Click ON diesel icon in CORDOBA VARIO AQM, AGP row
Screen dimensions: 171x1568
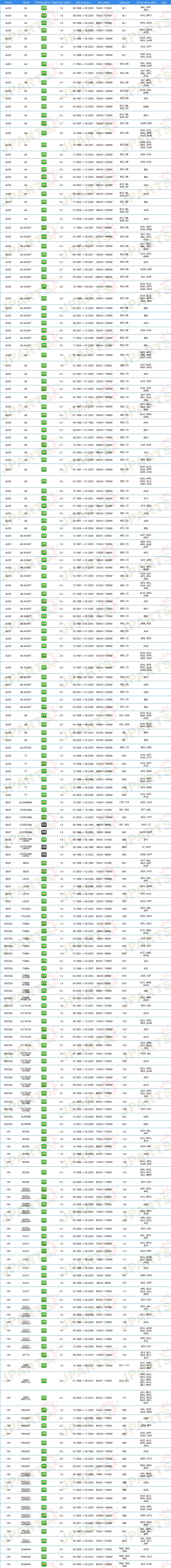pyautogui.click(x=44, y=855)
